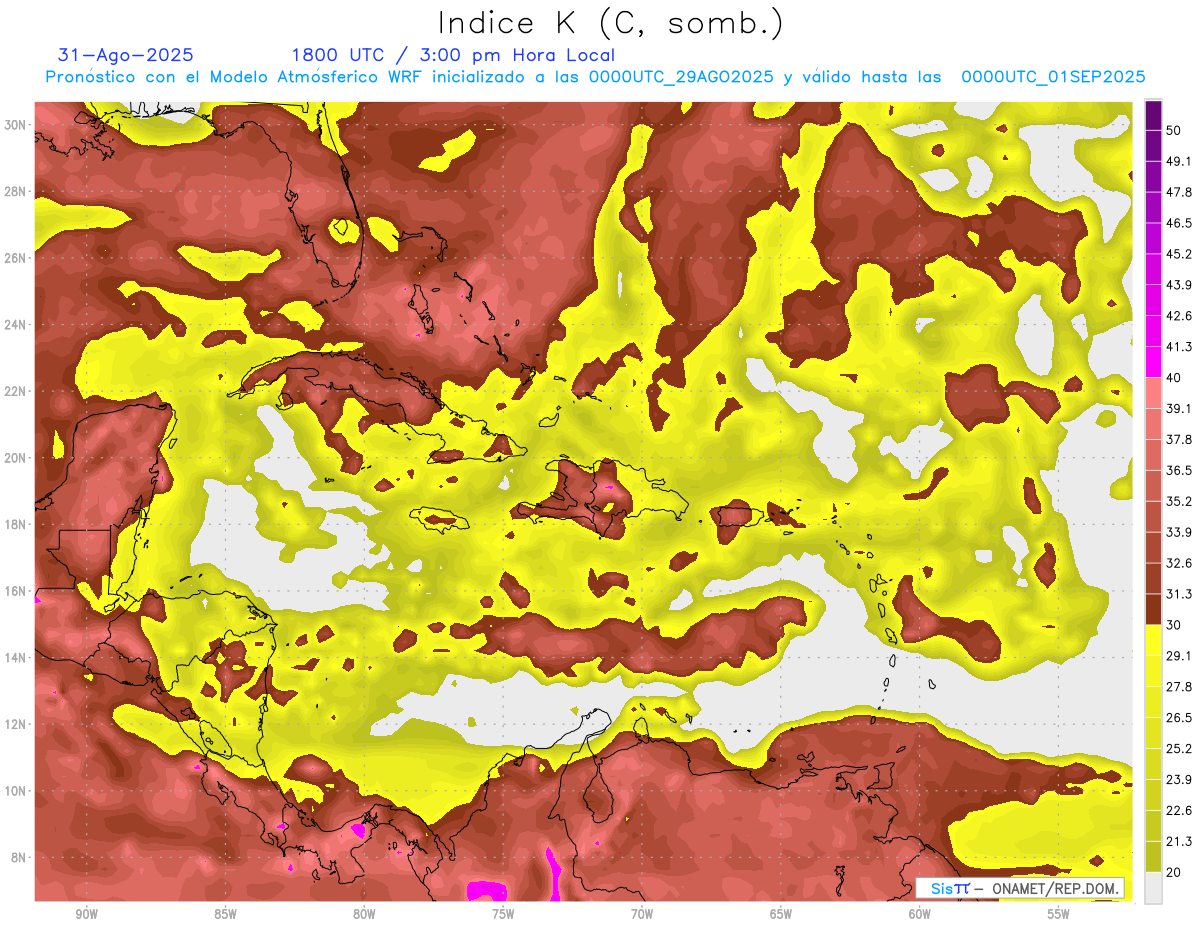Click colorbar value "21.3"

(1179, 842)
